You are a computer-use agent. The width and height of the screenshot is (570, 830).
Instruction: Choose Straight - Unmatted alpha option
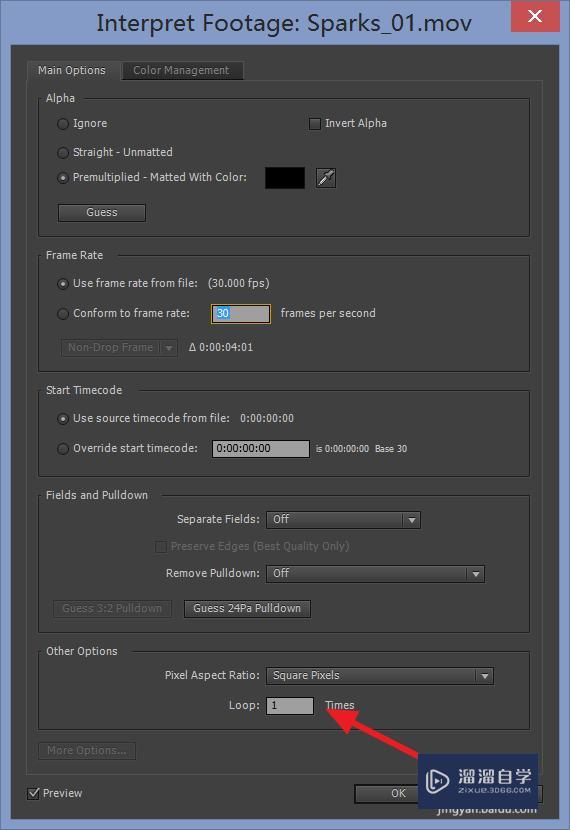(x=63, y=153)
